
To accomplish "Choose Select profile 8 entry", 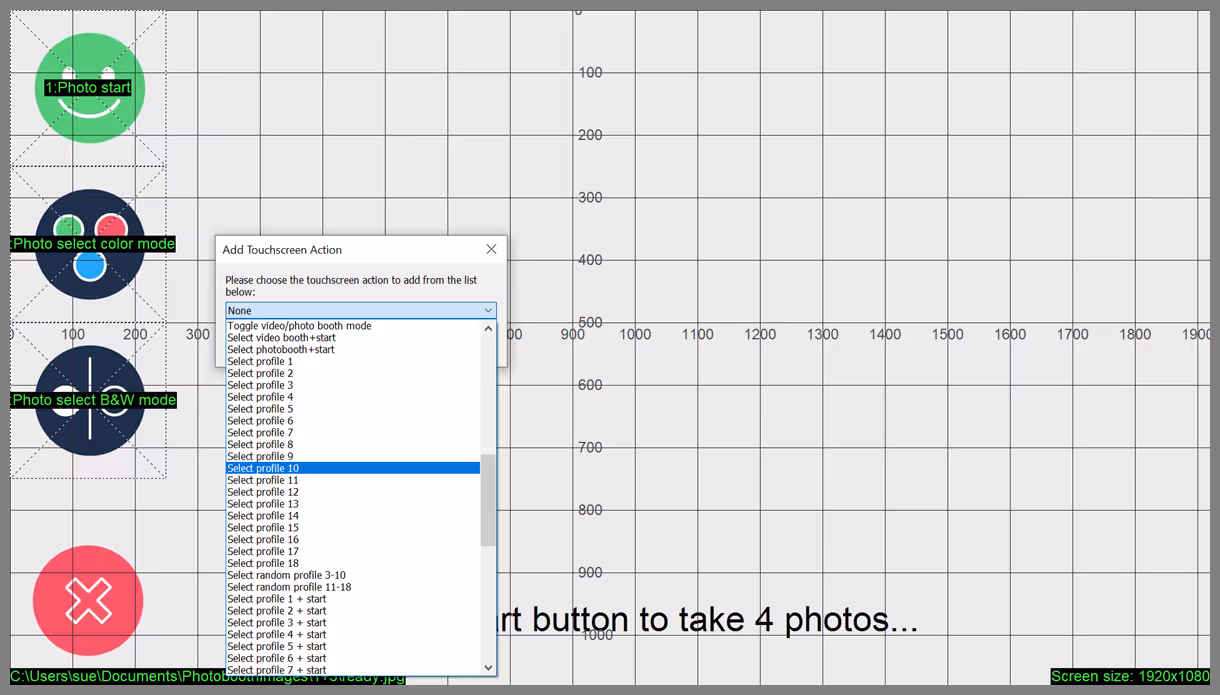I will point(353,445).
